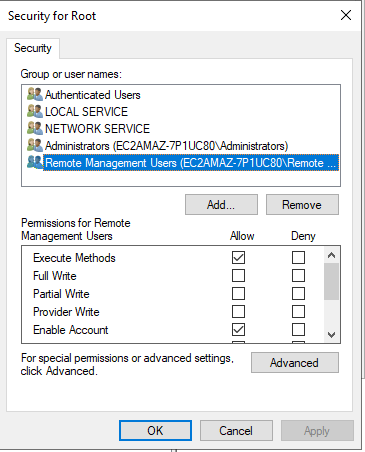Click the NETWORK SERVICE group icon
Screen dimensions: 365x452
click(35, 129)
